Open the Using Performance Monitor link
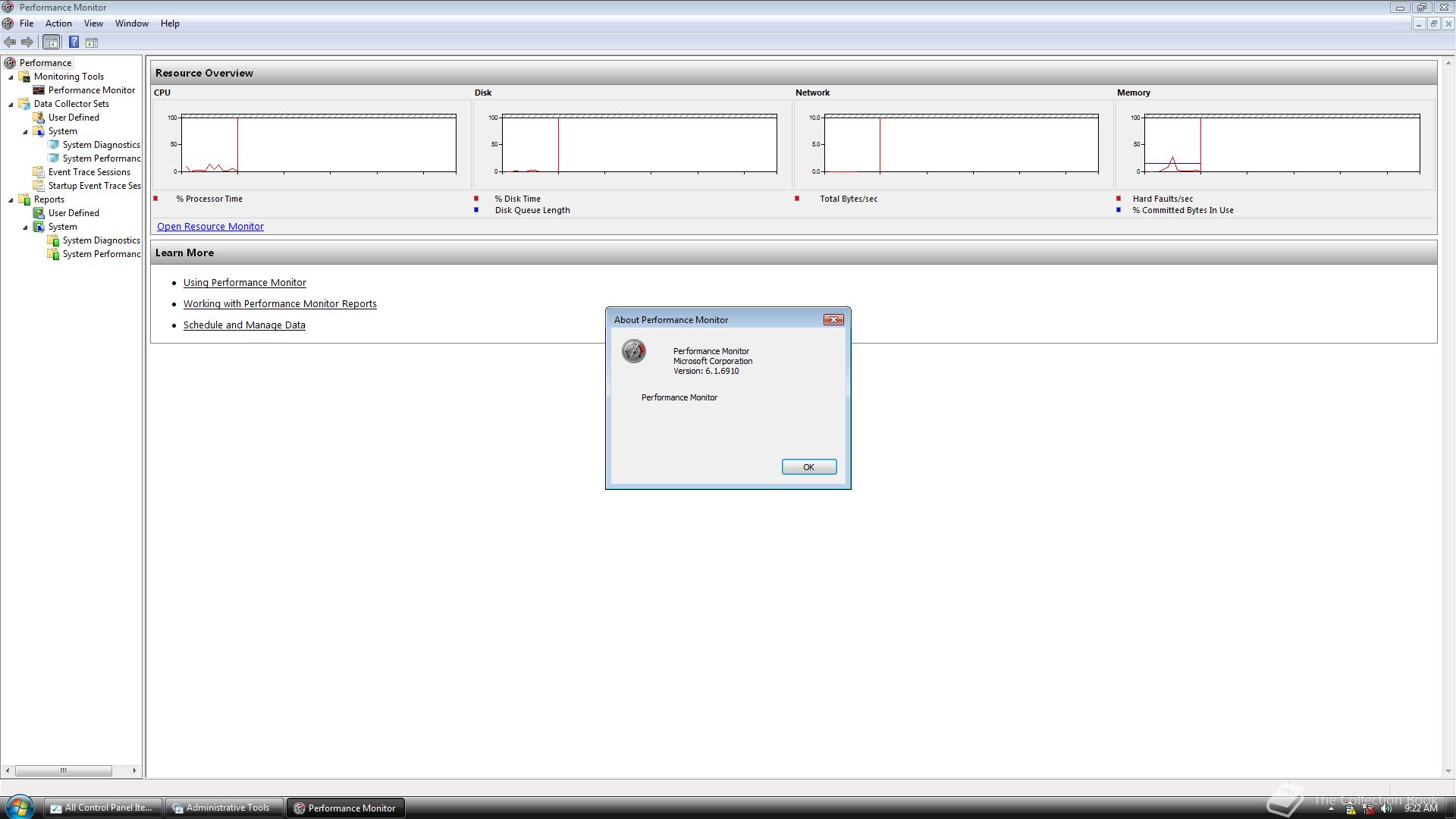 [245, 283]
